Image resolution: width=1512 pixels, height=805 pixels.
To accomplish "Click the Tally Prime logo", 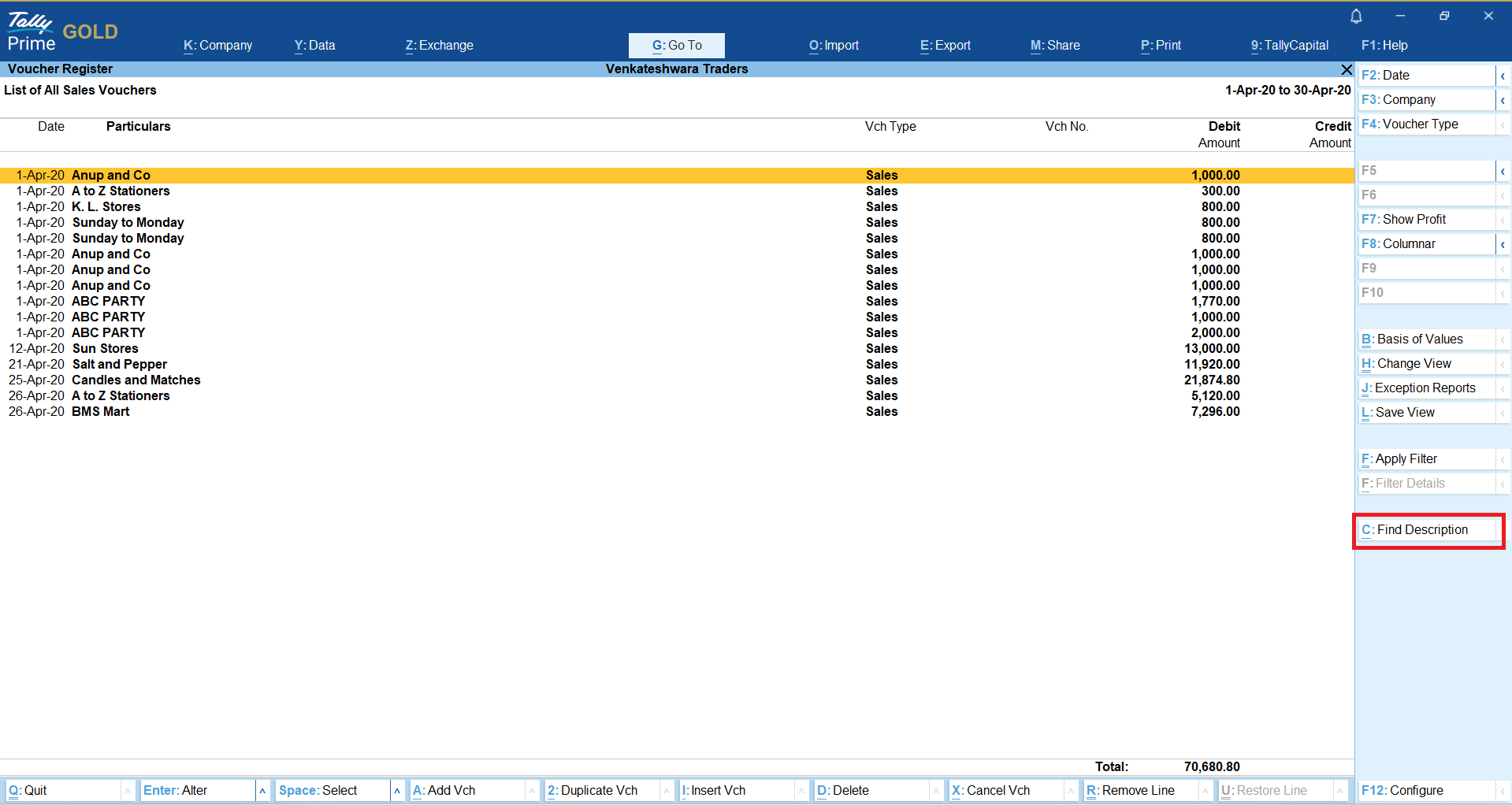I will pyautogui.click(x=32, y=32).
